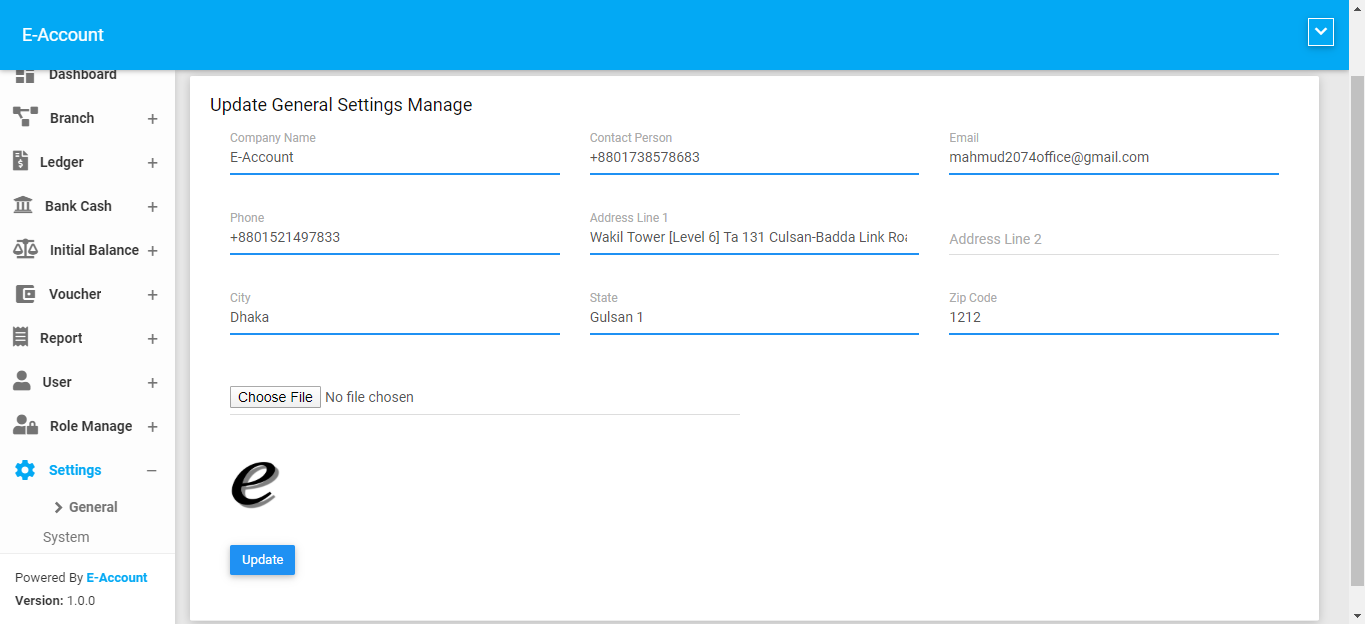Click the Report receipt icon
The height and width of the screenshot is (624, 1365).
point(20,338)
